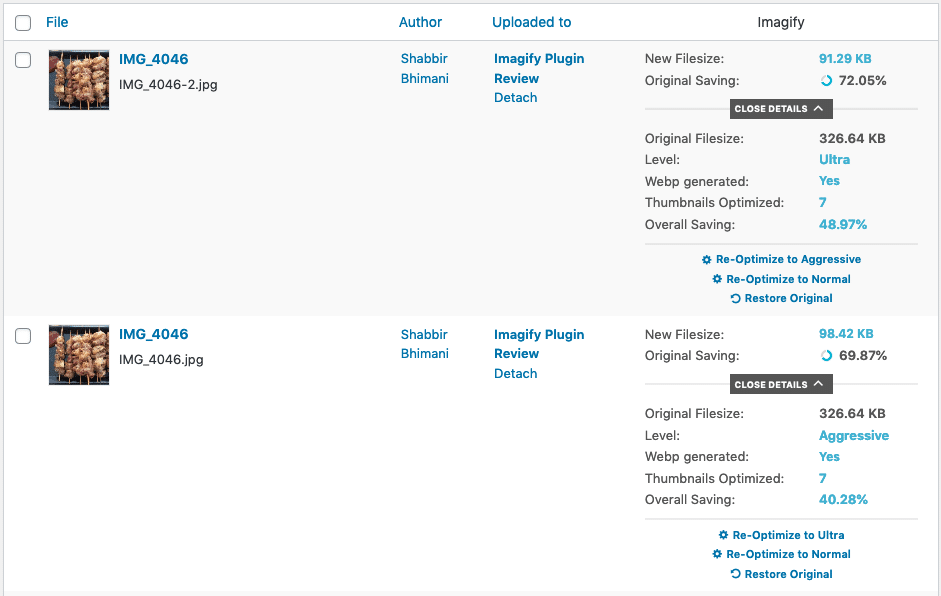Viewport: 941px width, 596px height.
Task: Open the kebab thumbnail for IMG_4046-2.jpg
Action: (79, 80)
